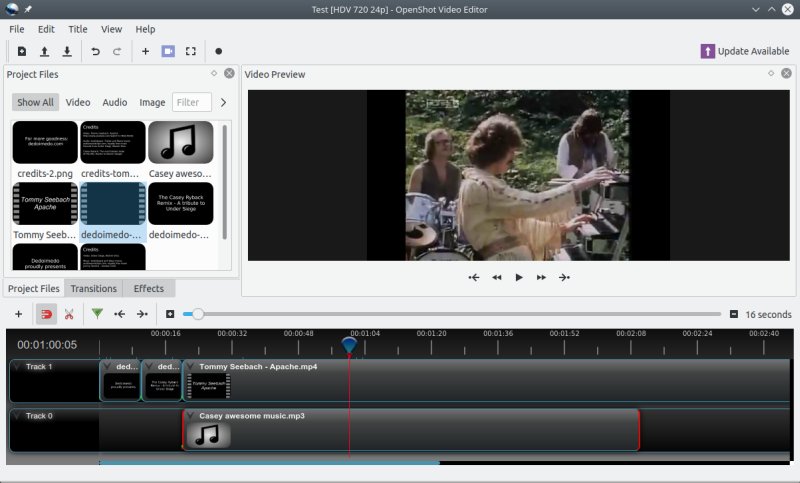This screenshot has width=800, height=483.
Task: Toggle the razor scissors tool
Action: [x=69, y=314]
